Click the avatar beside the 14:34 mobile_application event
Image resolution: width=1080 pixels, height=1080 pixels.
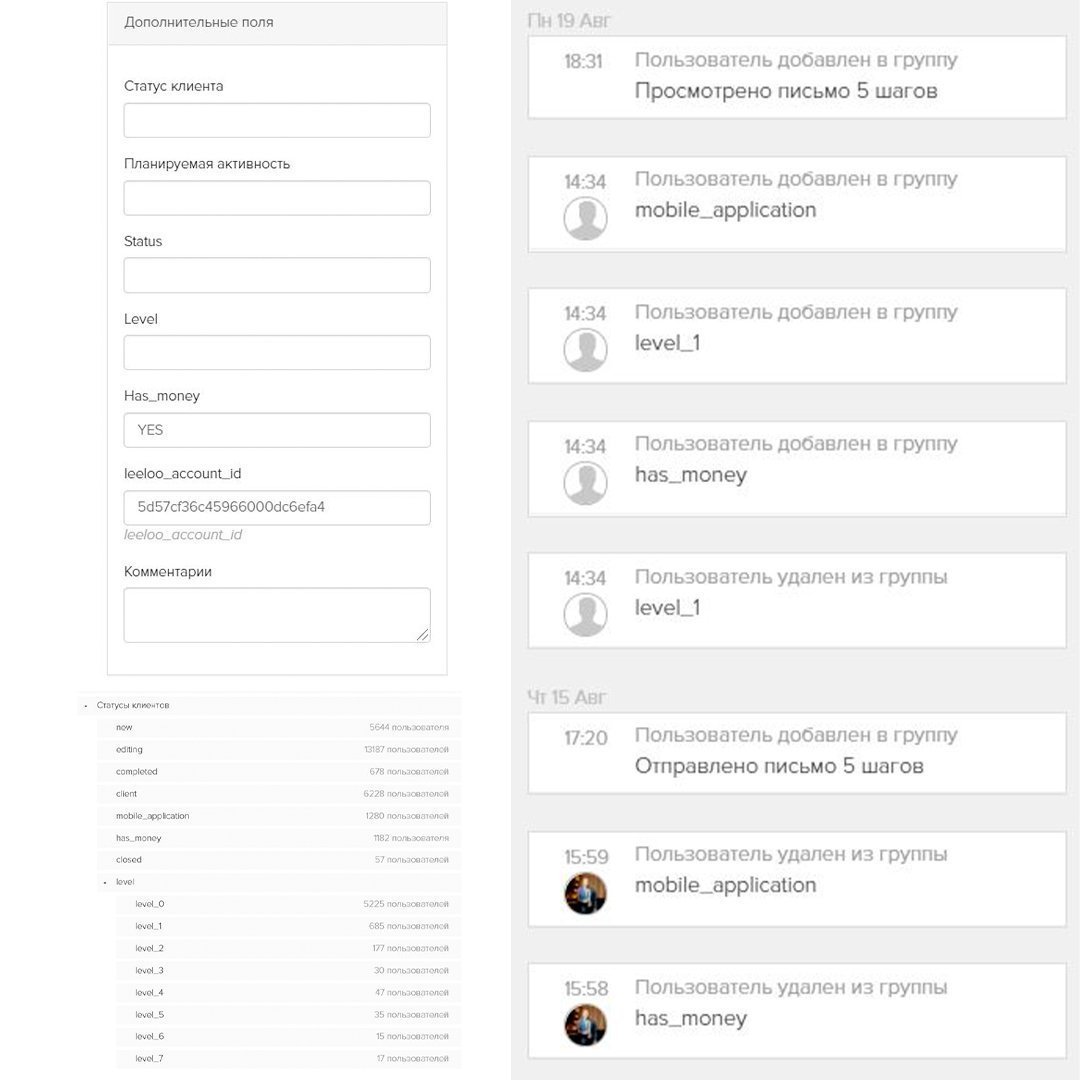pyautogui.click(x=585, y=218)
